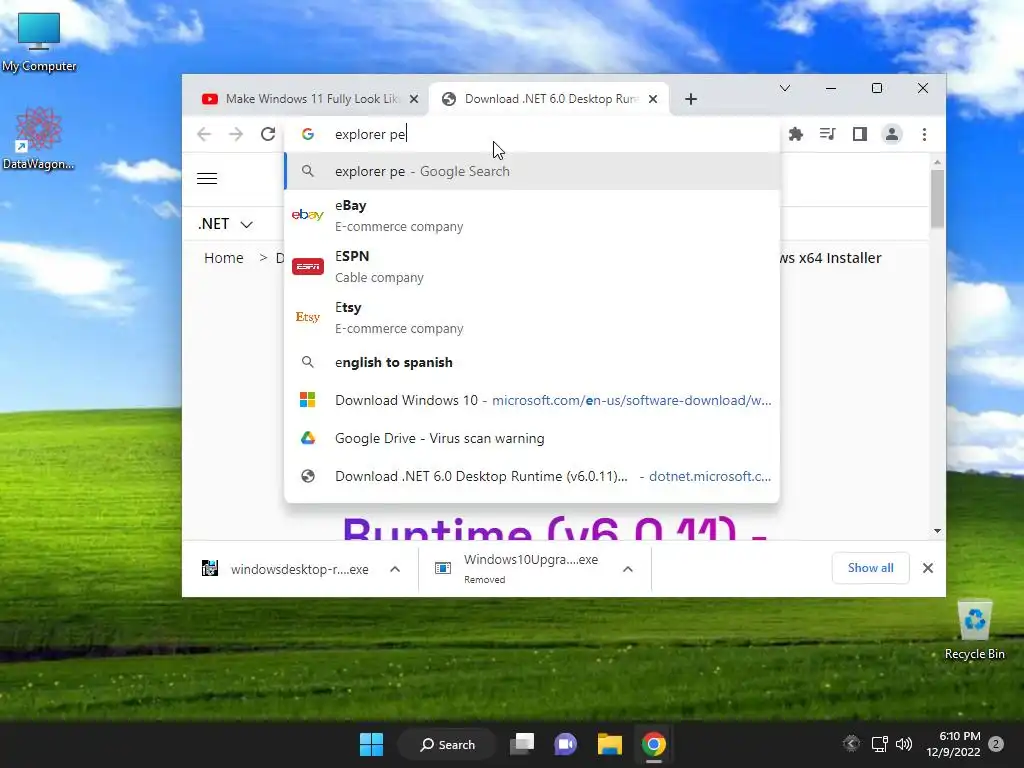Click the scrollbar down arrow
Viewport: 1024px width, 768px height.
coord(937,531)
